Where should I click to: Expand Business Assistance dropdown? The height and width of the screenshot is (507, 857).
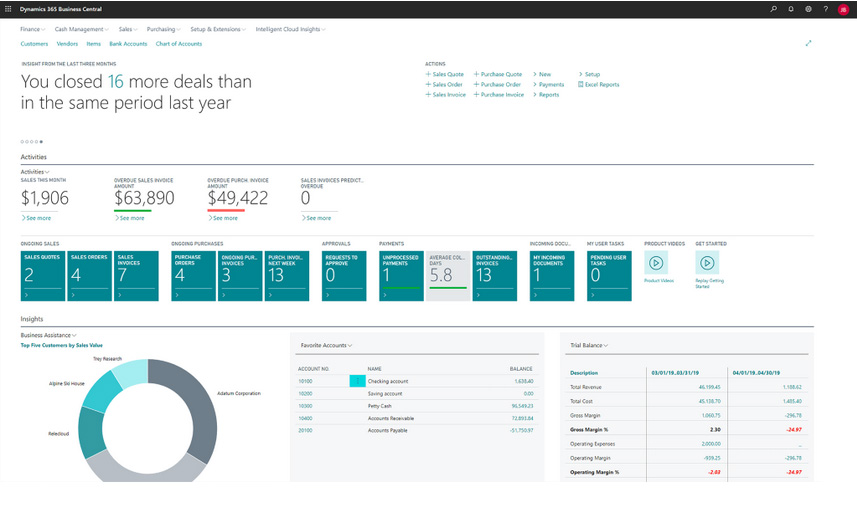[x=49, y=335]
